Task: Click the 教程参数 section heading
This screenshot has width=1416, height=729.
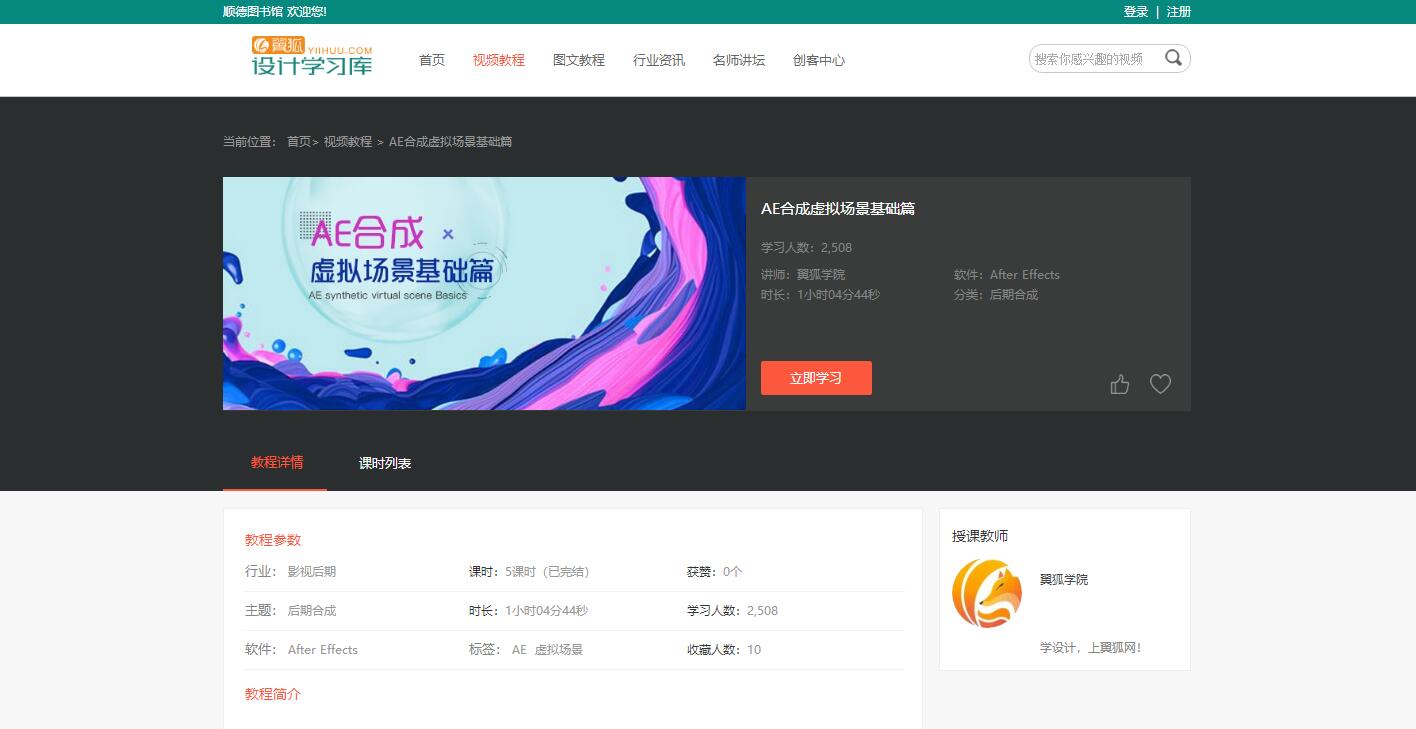Action: pos(273,540)
